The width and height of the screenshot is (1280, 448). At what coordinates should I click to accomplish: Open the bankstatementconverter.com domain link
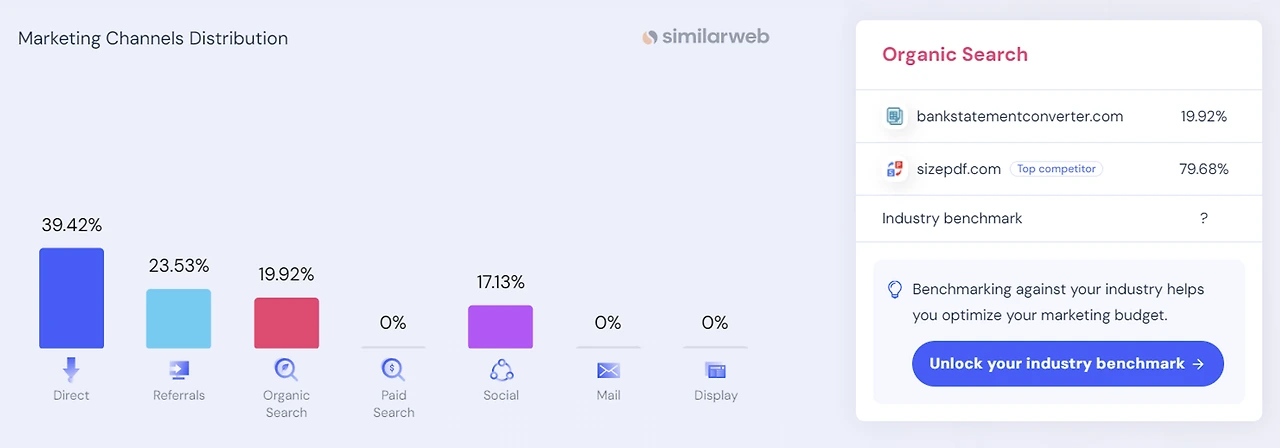tap(1019, 116)
